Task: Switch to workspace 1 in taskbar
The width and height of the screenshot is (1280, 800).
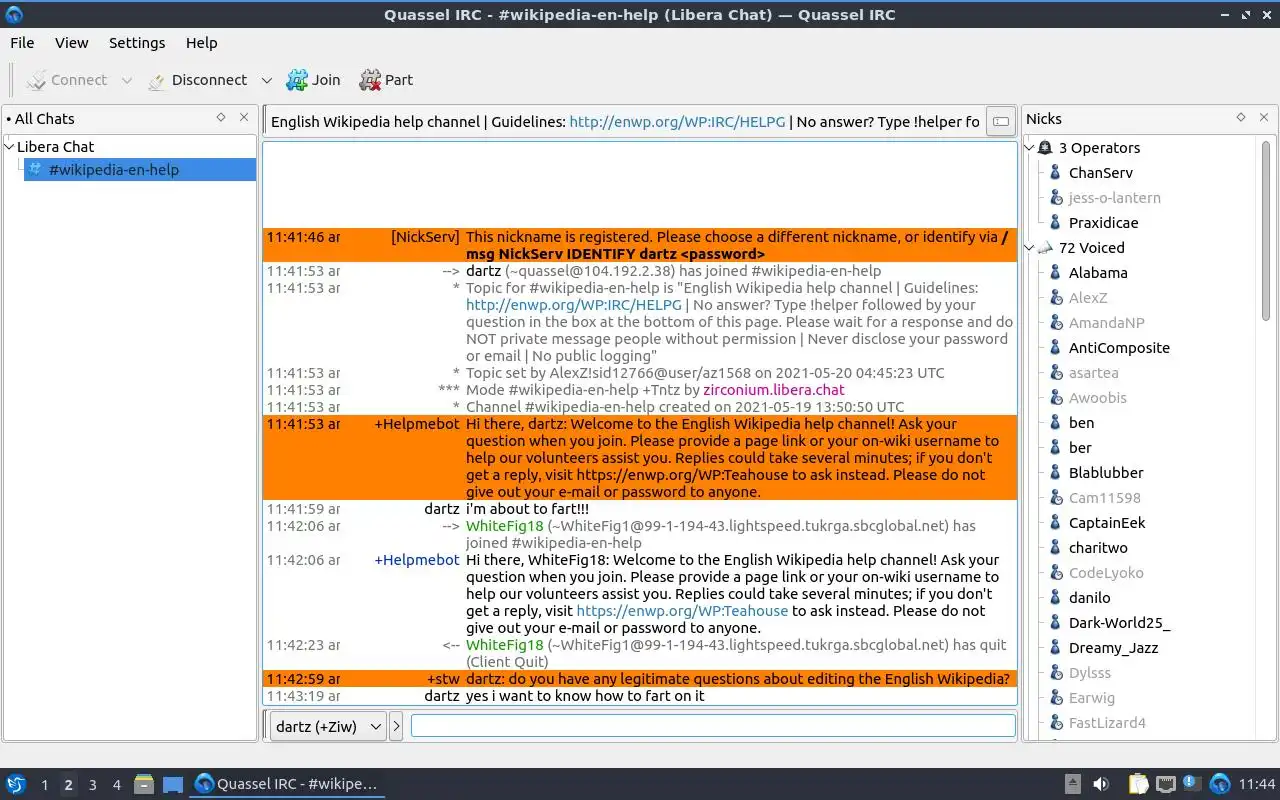Action: click(x=44, y=785)
